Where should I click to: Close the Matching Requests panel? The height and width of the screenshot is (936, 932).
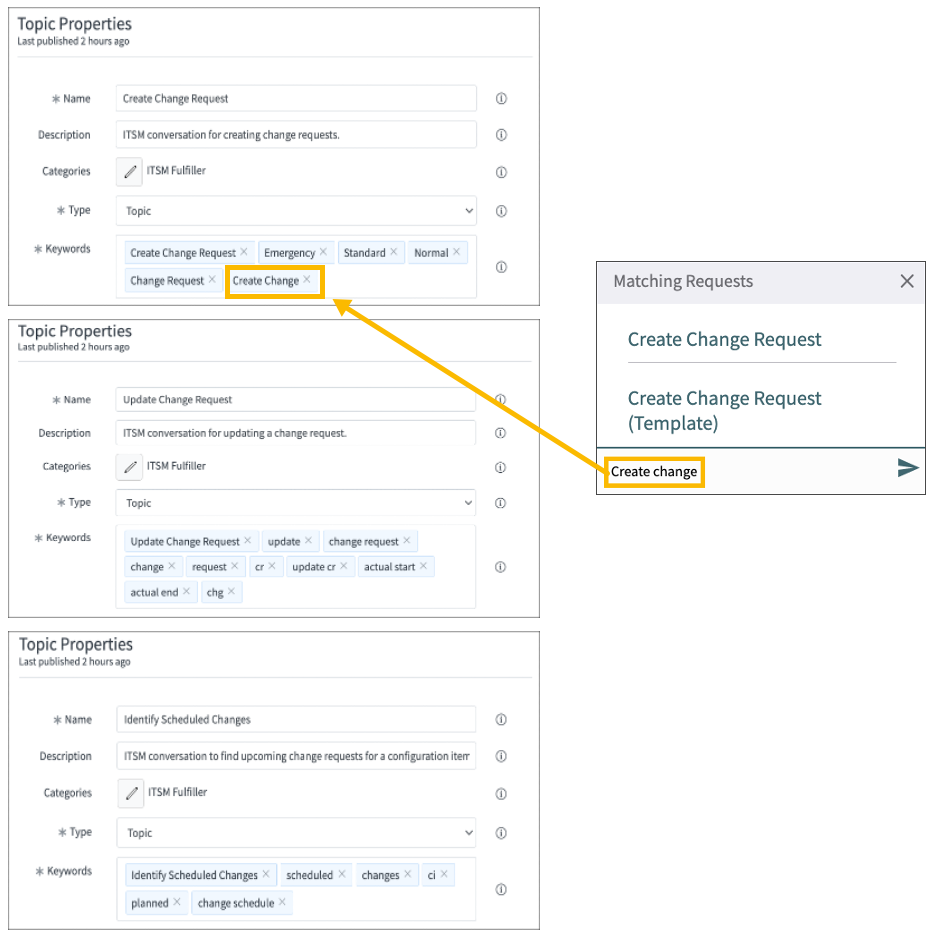coord(907,281)
